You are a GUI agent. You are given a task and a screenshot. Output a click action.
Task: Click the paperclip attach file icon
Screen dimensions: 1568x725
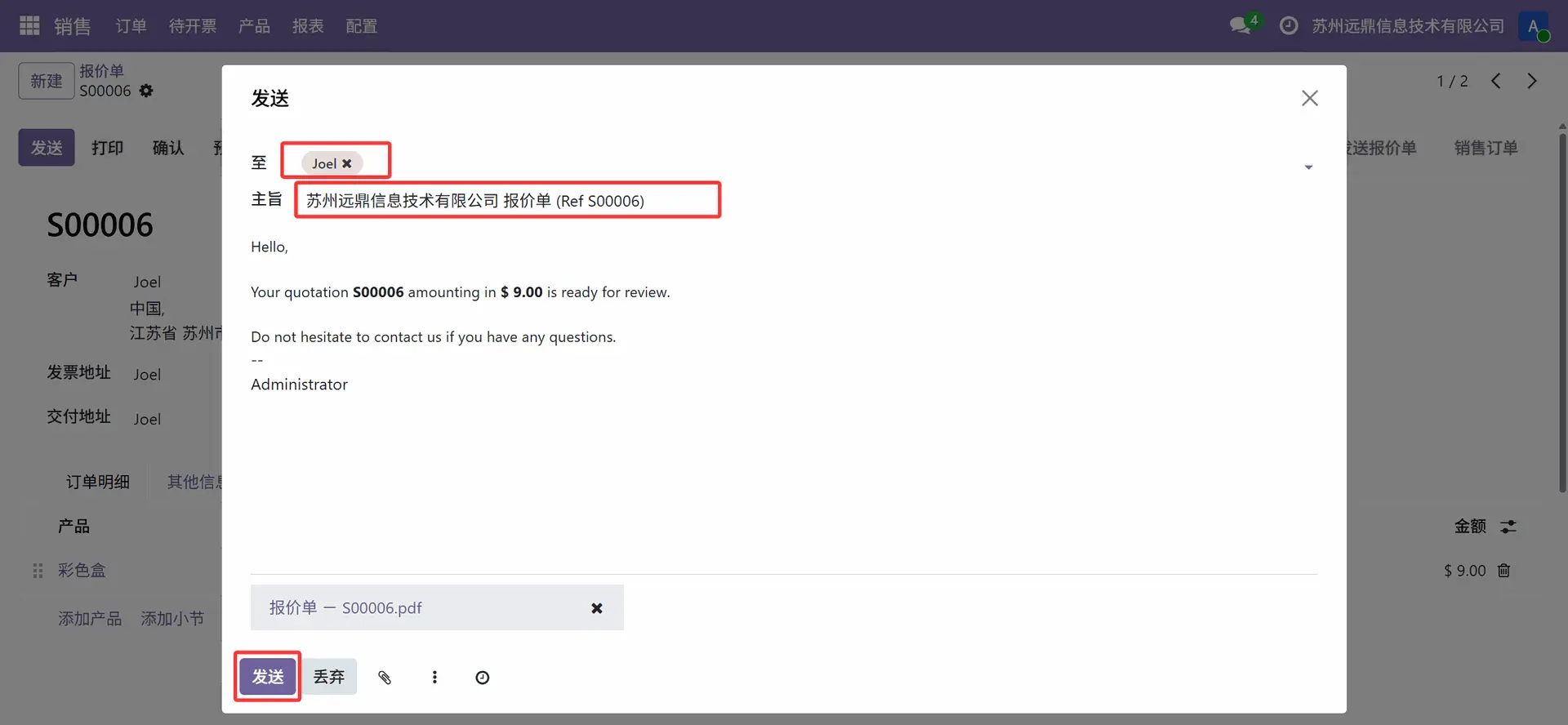(x=385, y=677)
